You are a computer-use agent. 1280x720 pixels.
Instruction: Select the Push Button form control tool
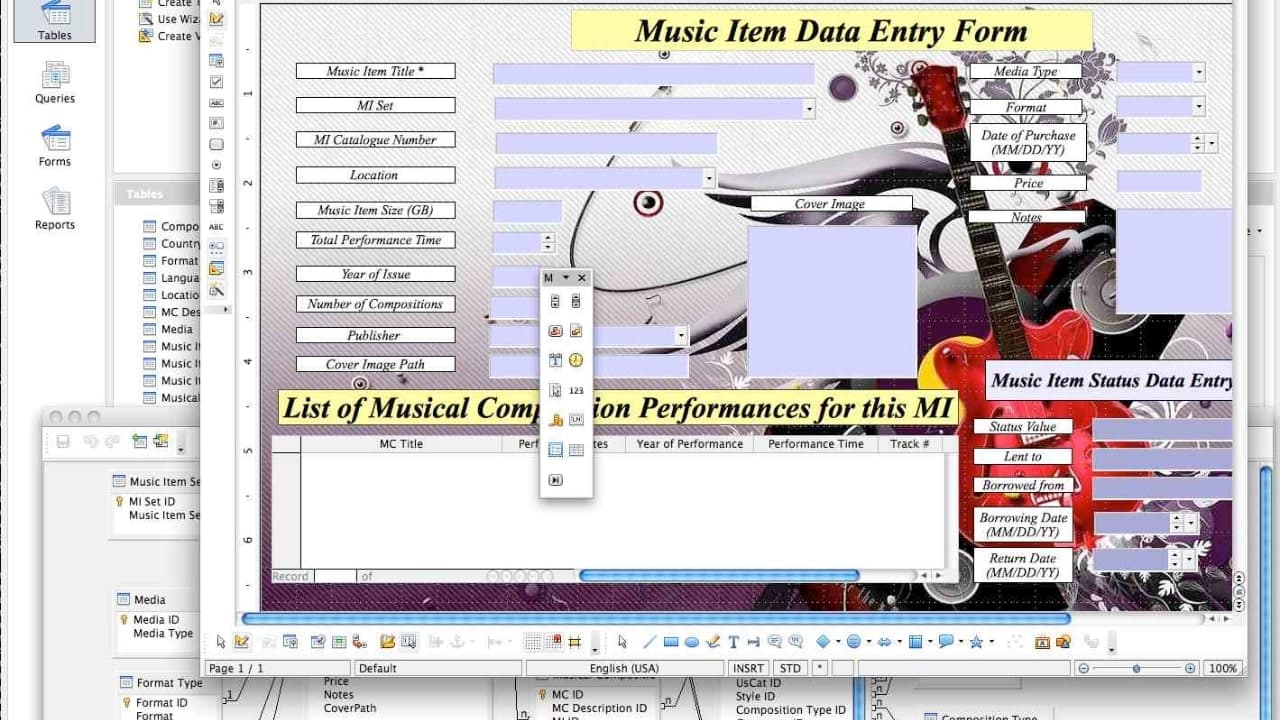tap(216, 144)
